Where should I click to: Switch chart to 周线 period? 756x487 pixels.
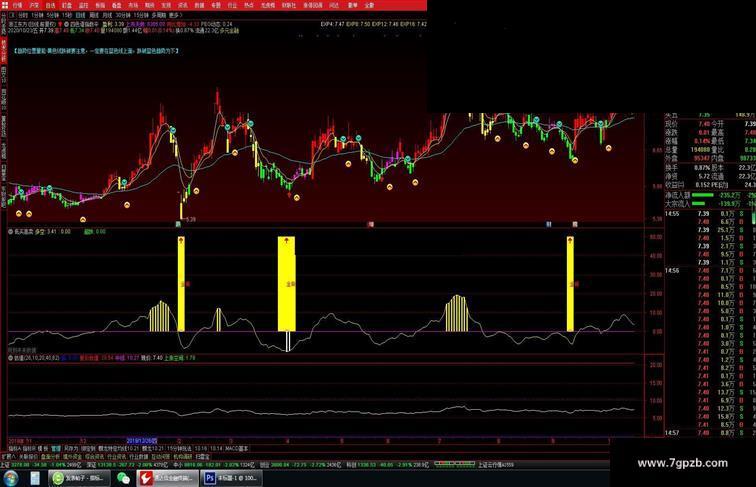point(94,15)
